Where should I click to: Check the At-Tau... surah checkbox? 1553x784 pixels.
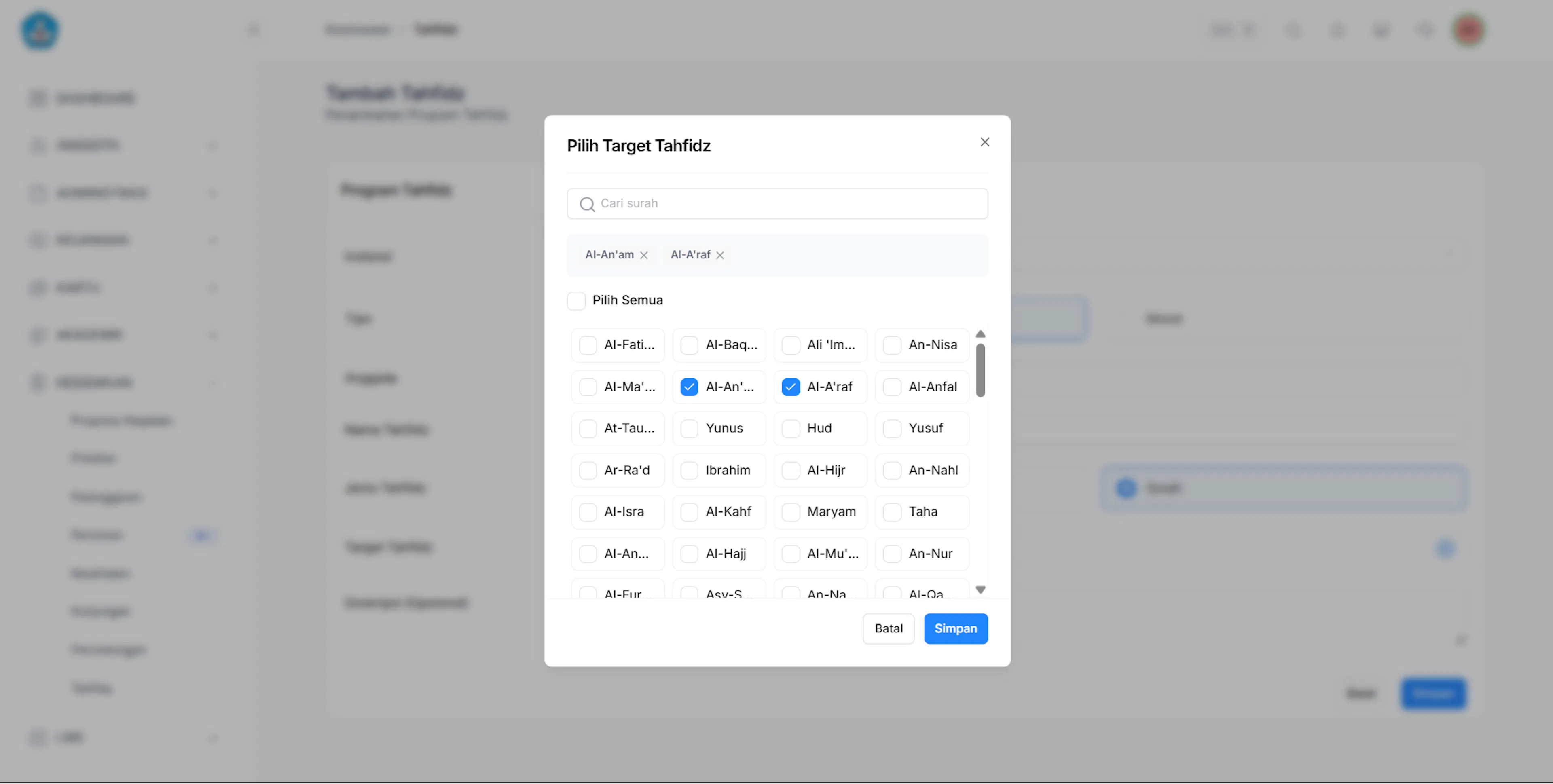pyautogui.click(x=588, y=429)
